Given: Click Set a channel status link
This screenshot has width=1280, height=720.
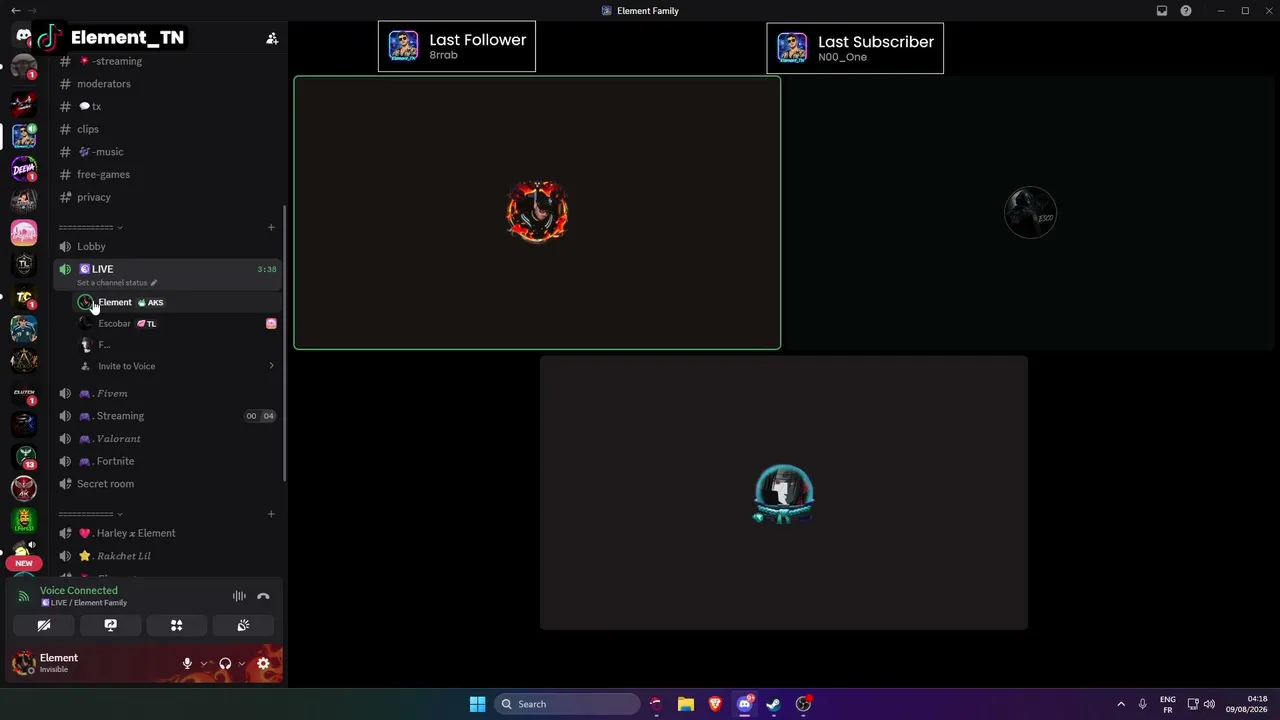Looking at the screenshot, I should coord(116,283).
